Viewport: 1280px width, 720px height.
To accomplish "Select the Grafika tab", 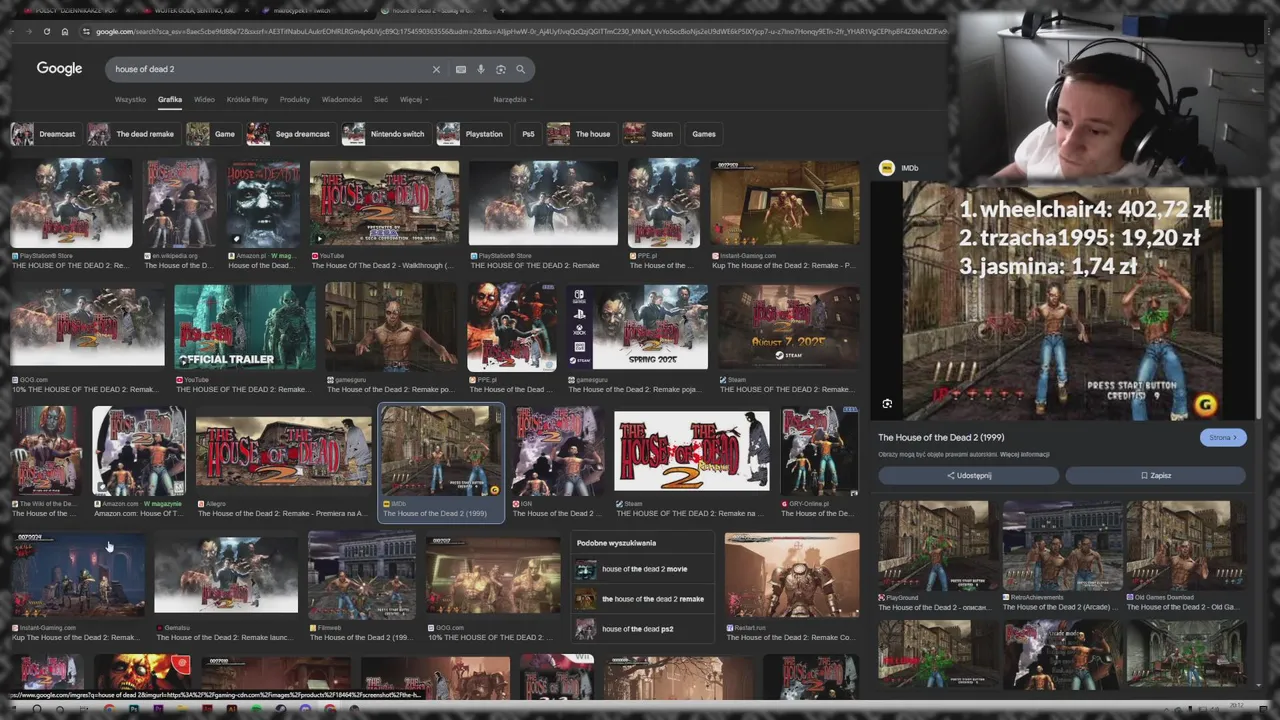I will point(170,100).
